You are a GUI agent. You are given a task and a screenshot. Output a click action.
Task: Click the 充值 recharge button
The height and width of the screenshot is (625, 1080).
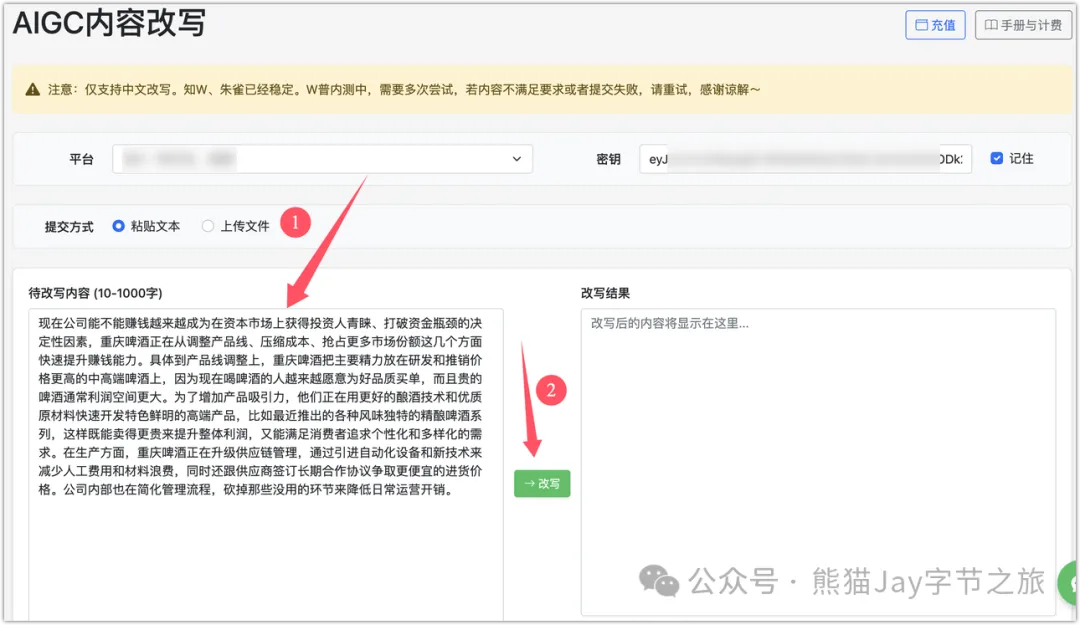[x=935, y=25]
